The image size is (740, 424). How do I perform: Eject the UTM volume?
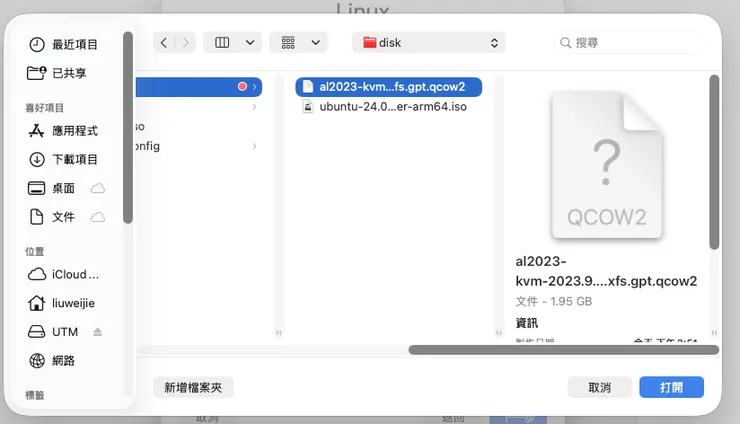97,332
